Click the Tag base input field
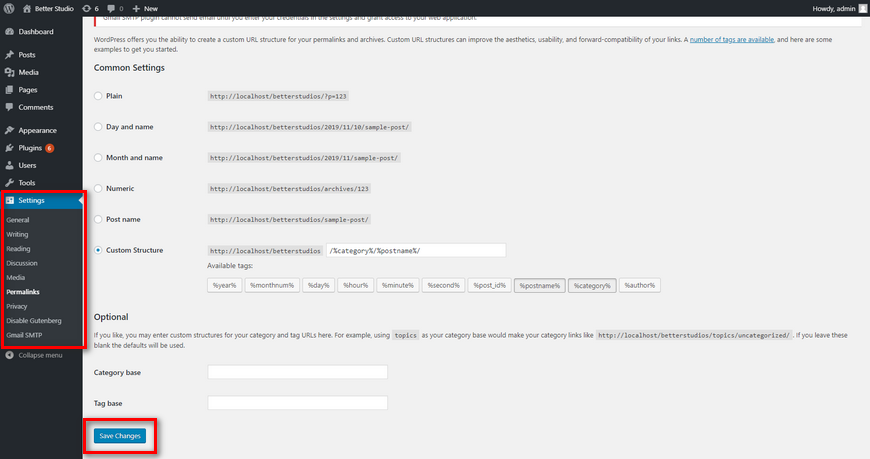 coord(297,403)
